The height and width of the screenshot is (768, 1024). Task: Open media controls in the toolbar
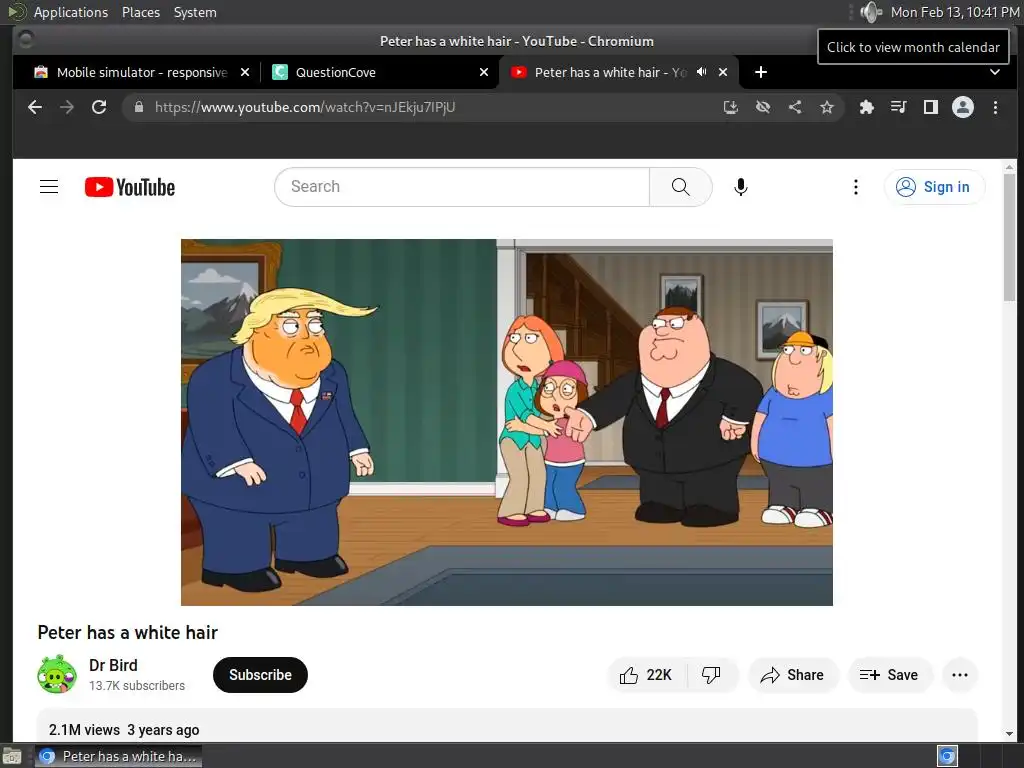point(899,107)
